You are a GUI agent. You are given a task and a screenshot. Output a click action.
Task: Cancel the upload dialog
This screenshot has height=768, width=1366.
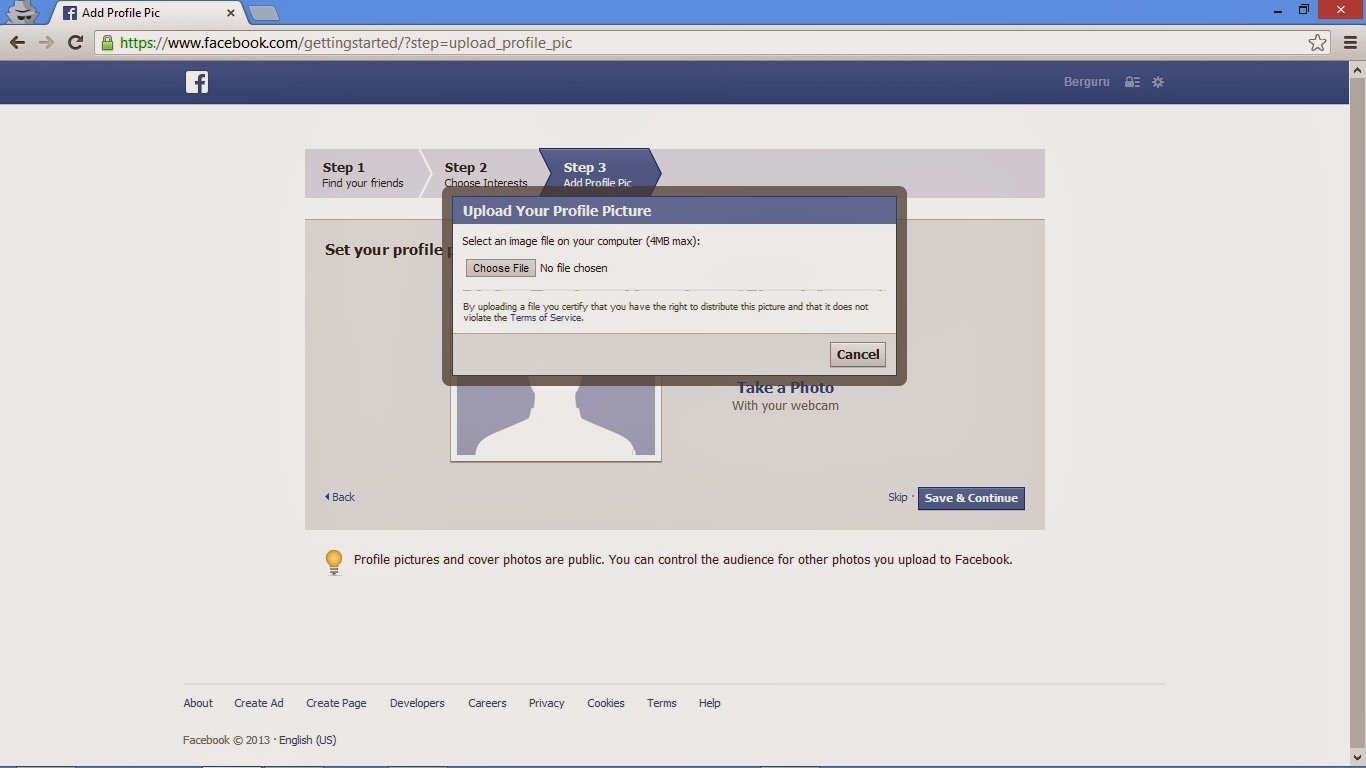pos(858,354)
